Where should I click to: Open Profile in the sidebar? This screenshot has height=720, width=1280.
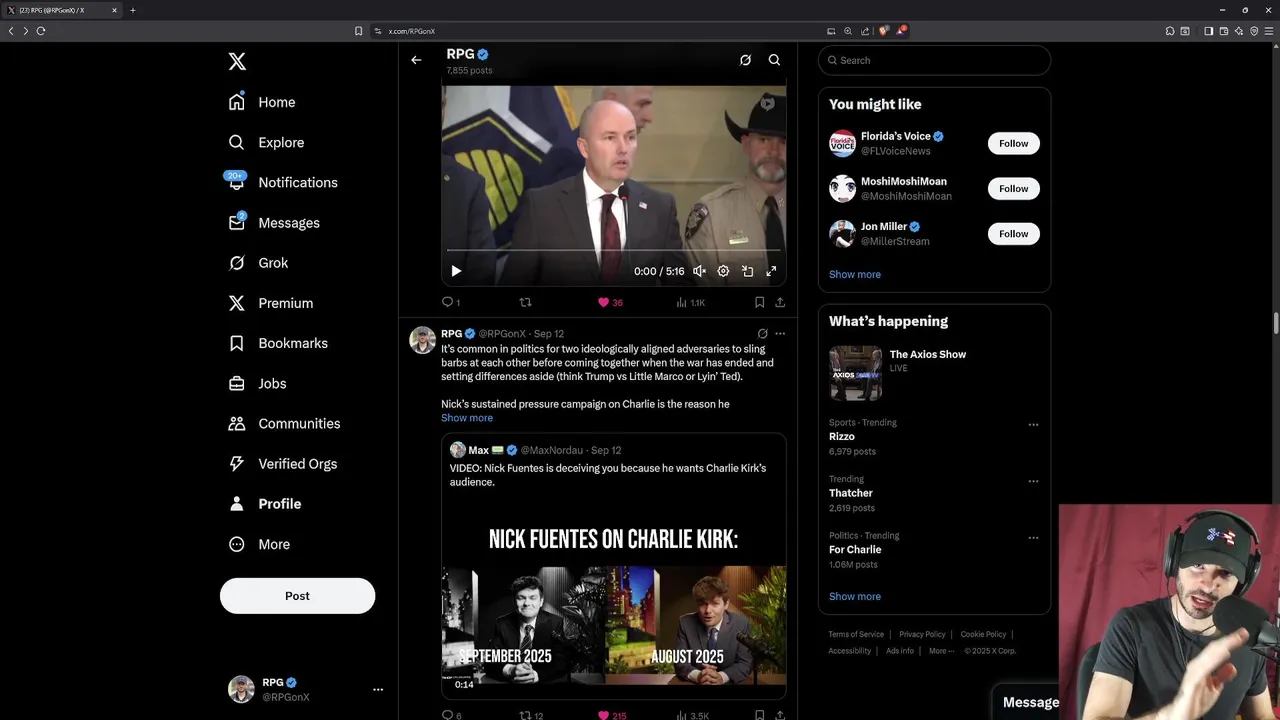tap(264, 504)
